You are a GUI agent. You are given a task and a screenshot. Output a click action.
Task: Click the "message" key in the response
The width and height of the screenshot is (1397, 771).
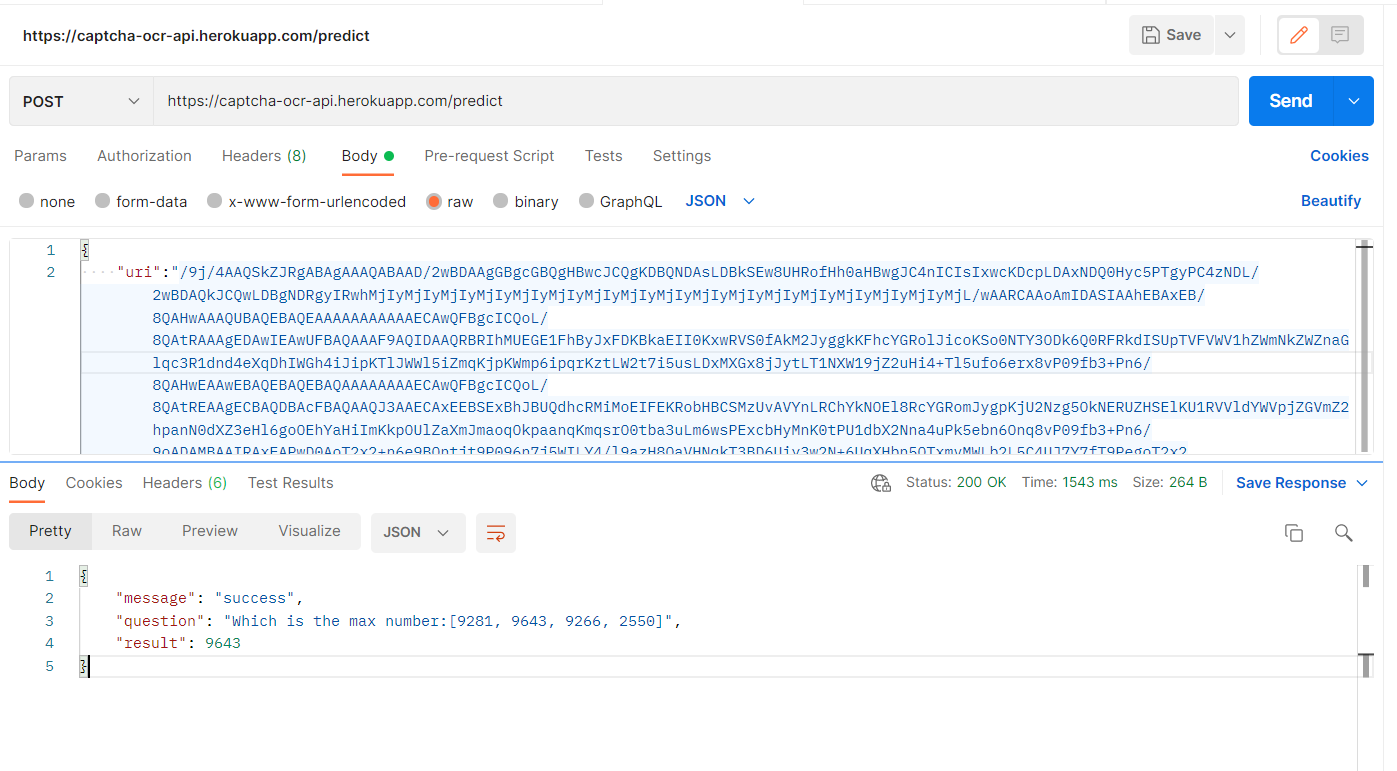156,598
